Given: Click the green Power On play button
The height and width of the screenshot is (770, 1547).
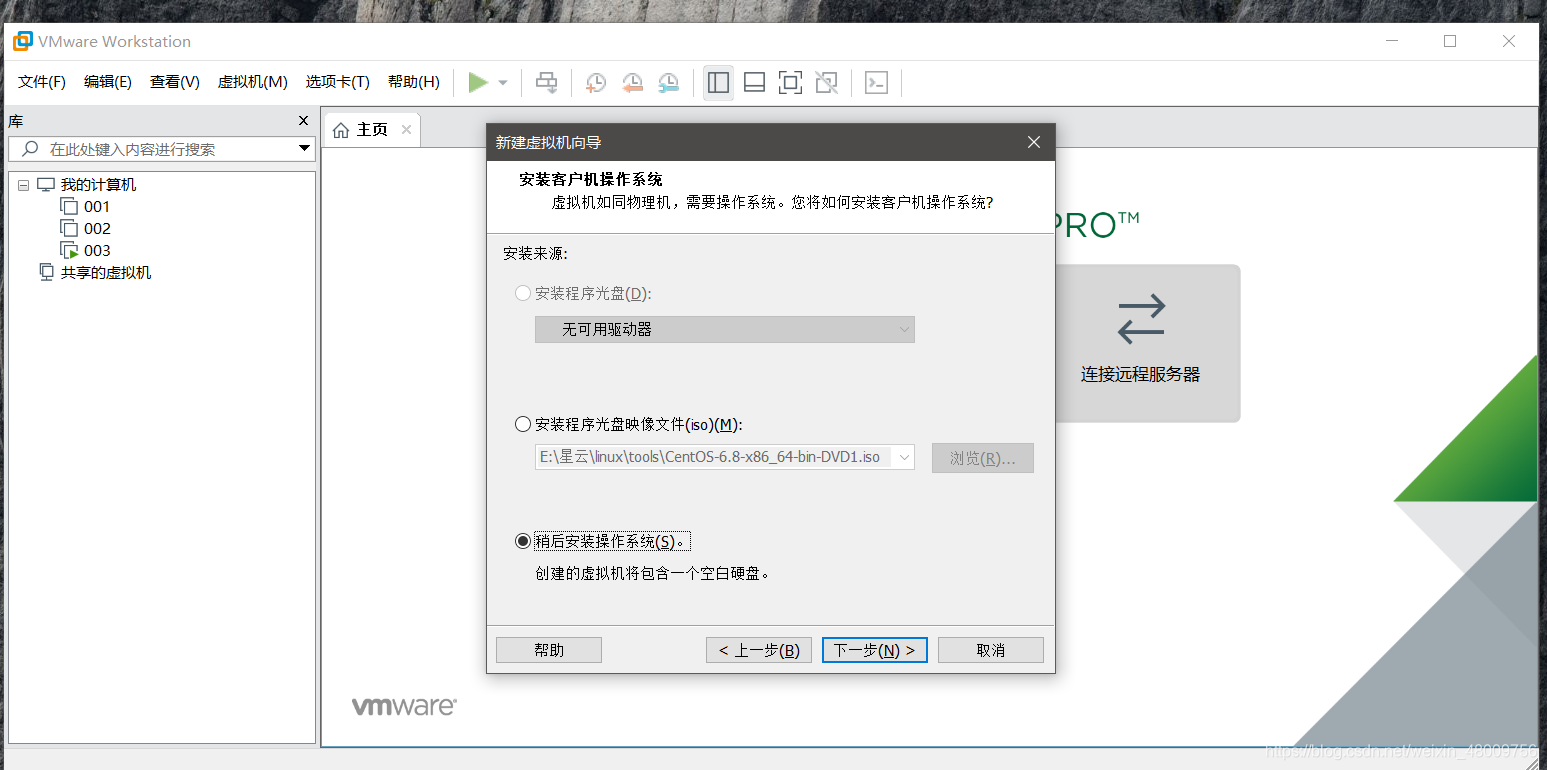Looking at the screenshot, I should coord(478,82).
